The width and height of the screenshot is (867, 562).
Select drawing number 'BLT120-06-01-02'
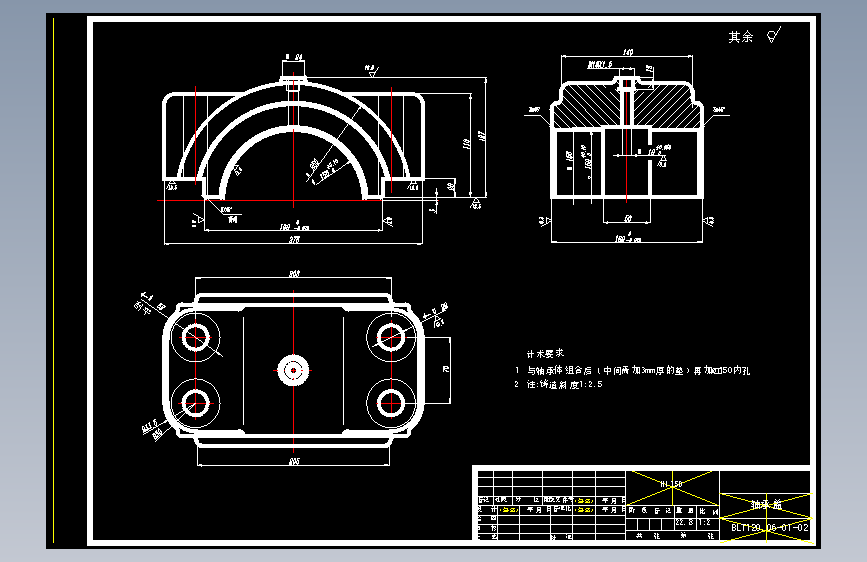(x=769, y=528)
